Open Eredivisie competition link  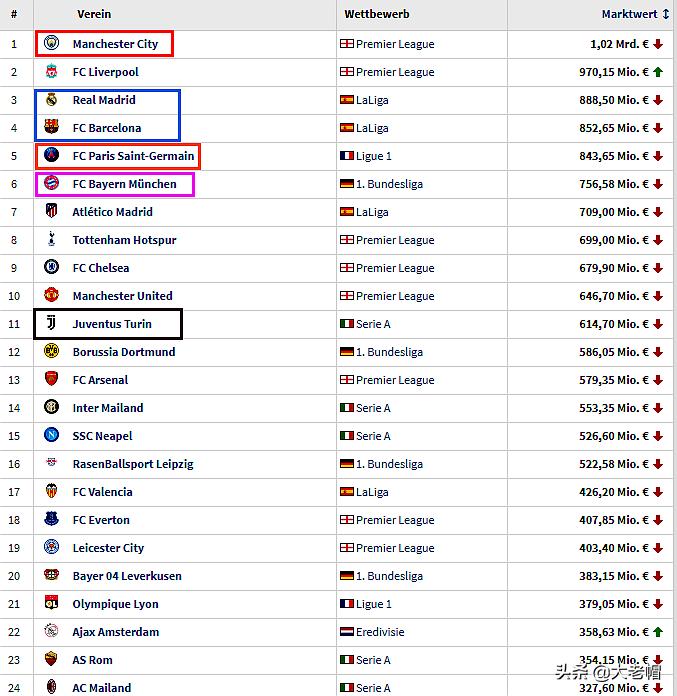383,632
